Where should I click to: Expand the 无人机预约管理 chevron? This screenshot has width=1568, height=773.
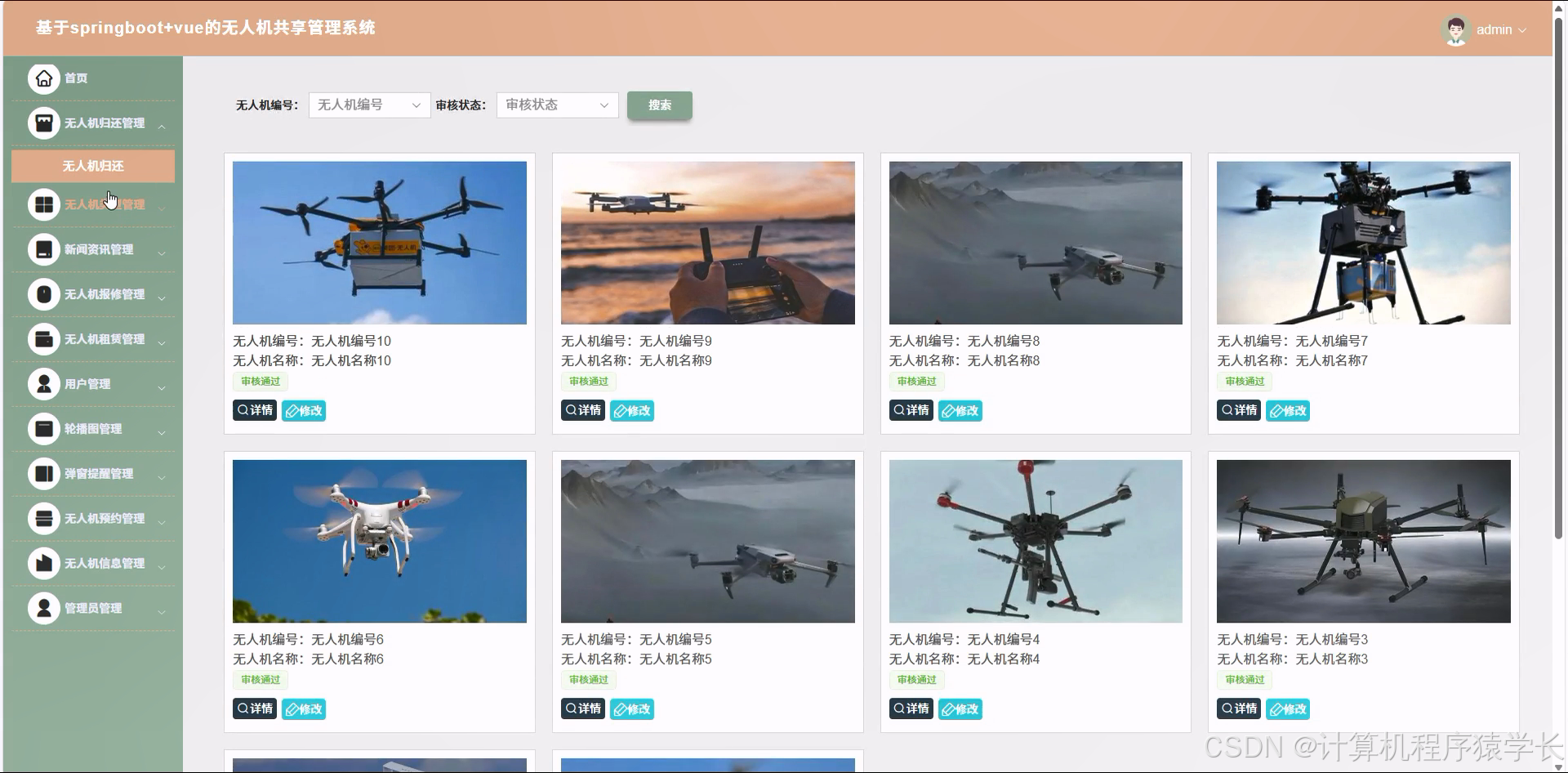point(162,521)
